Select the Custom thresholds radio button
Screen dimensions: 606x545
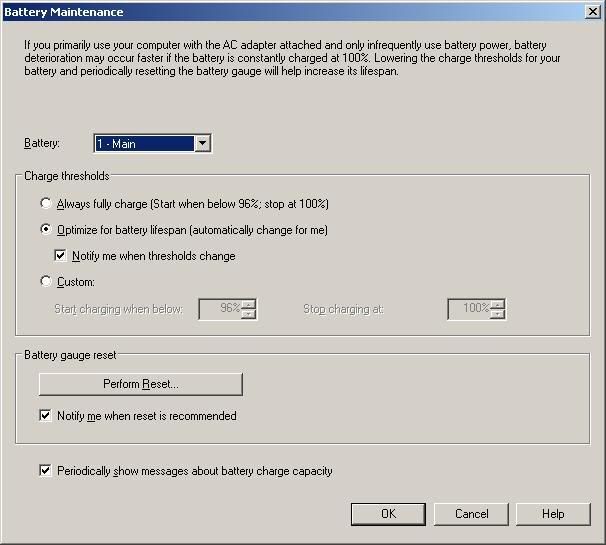[46, 282]
